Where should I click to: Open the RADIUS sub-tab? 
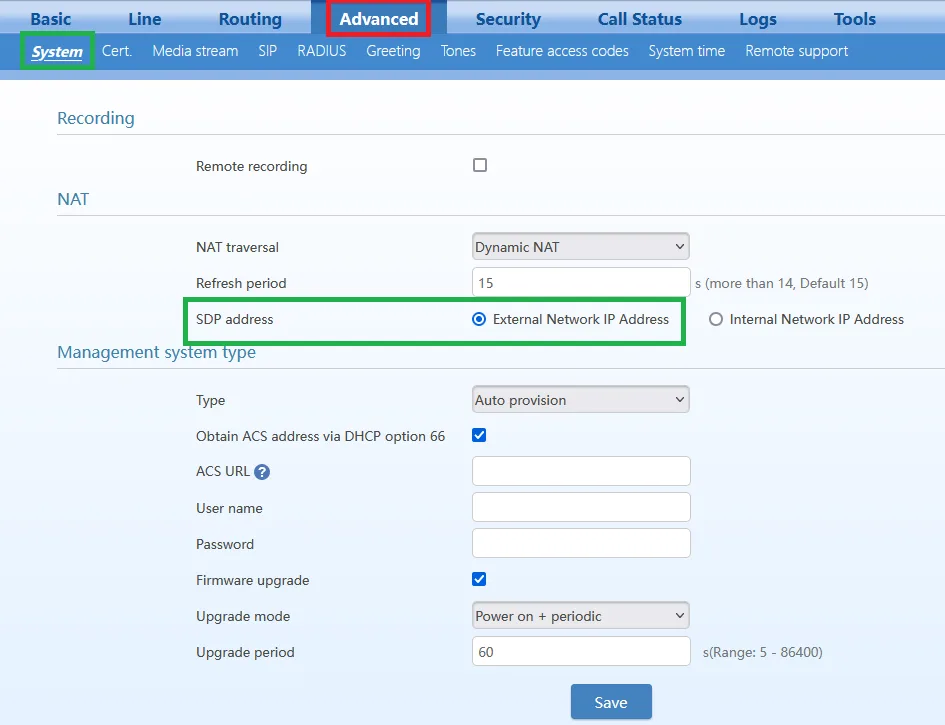(x=322, y=51)
